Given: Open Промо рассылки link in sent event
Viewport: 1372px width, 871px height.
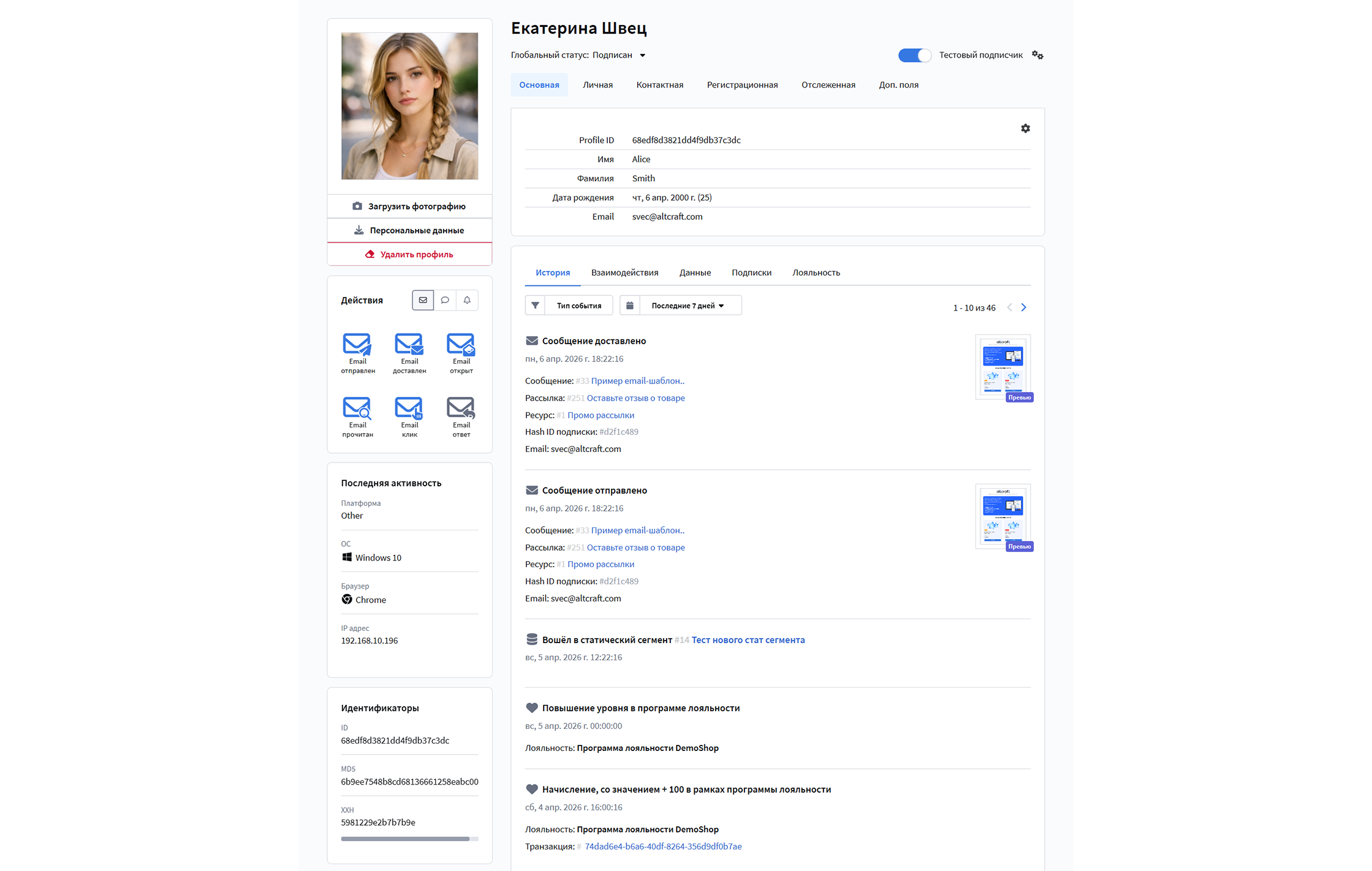Looking at the screenshot, I should coord(601,564).
